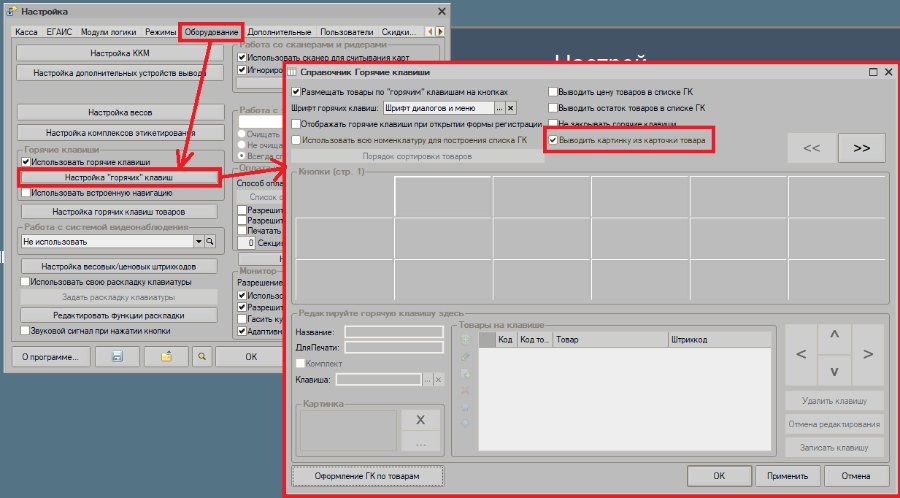Open the Дополнительные tab

tap(280, 32)
